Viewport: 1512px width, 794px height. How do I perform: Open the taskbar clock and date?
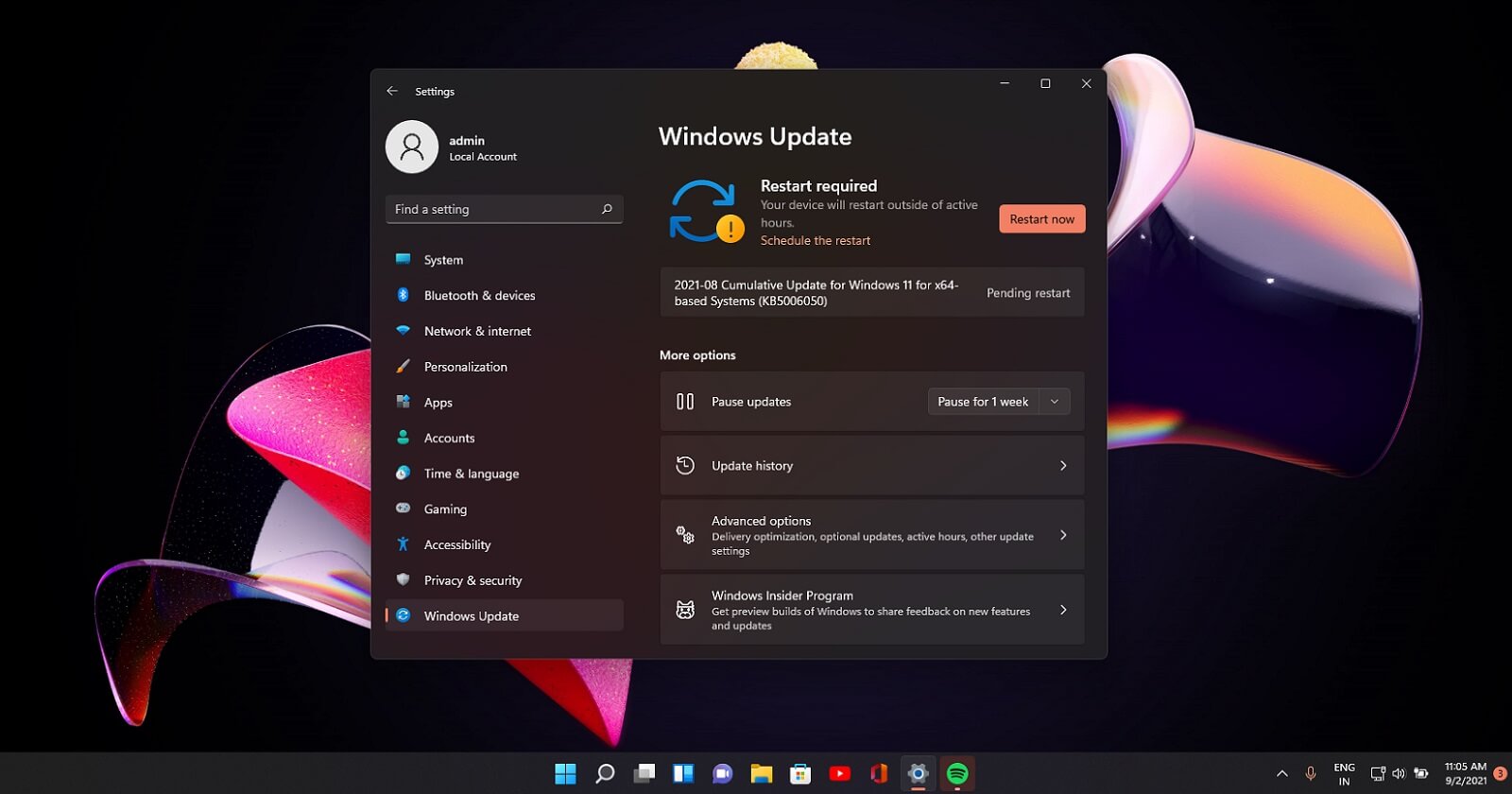[x=1466, y=774]
